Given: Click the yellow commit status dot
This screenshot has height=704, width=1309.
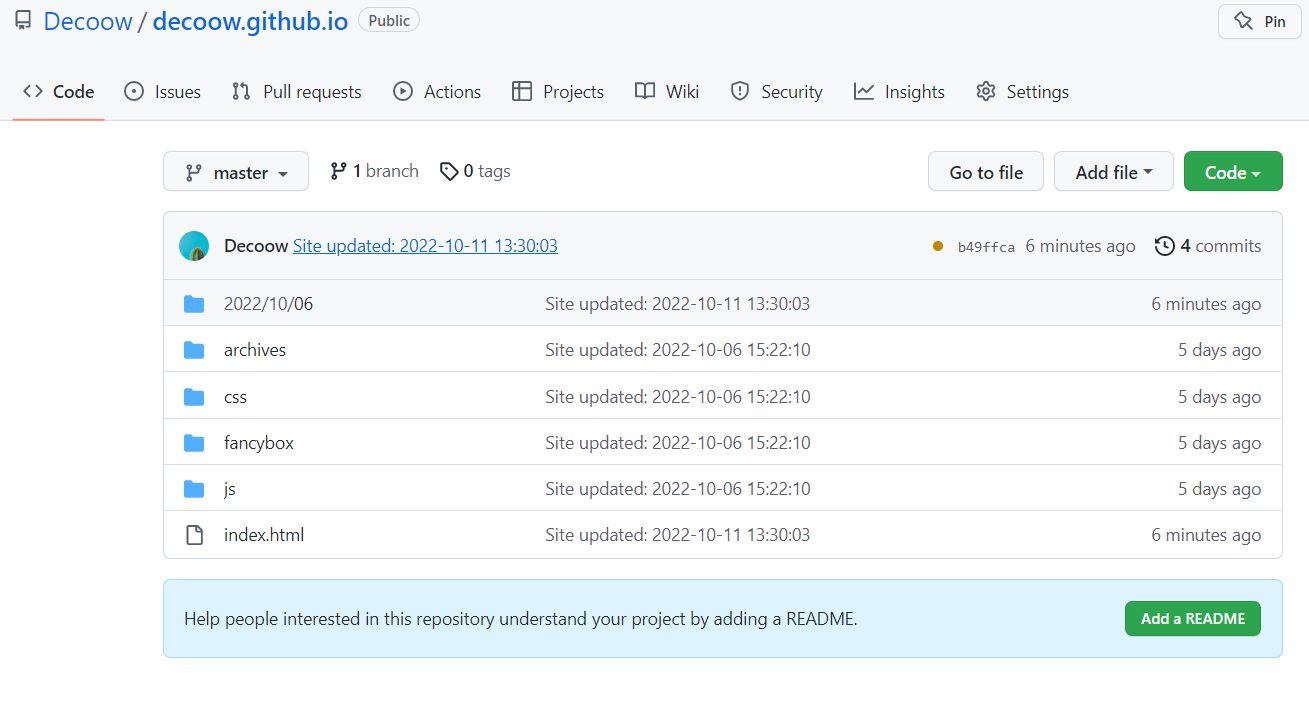Looking at the screenshot, I should coord(937,246).
